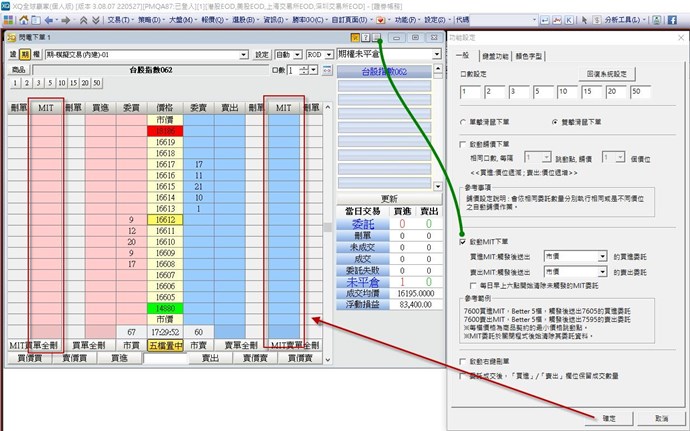Click the help question-mark icon in 閃電下單 title bar
The width and height of the screenshot is (690, 431).
click(x=364, y=37)
